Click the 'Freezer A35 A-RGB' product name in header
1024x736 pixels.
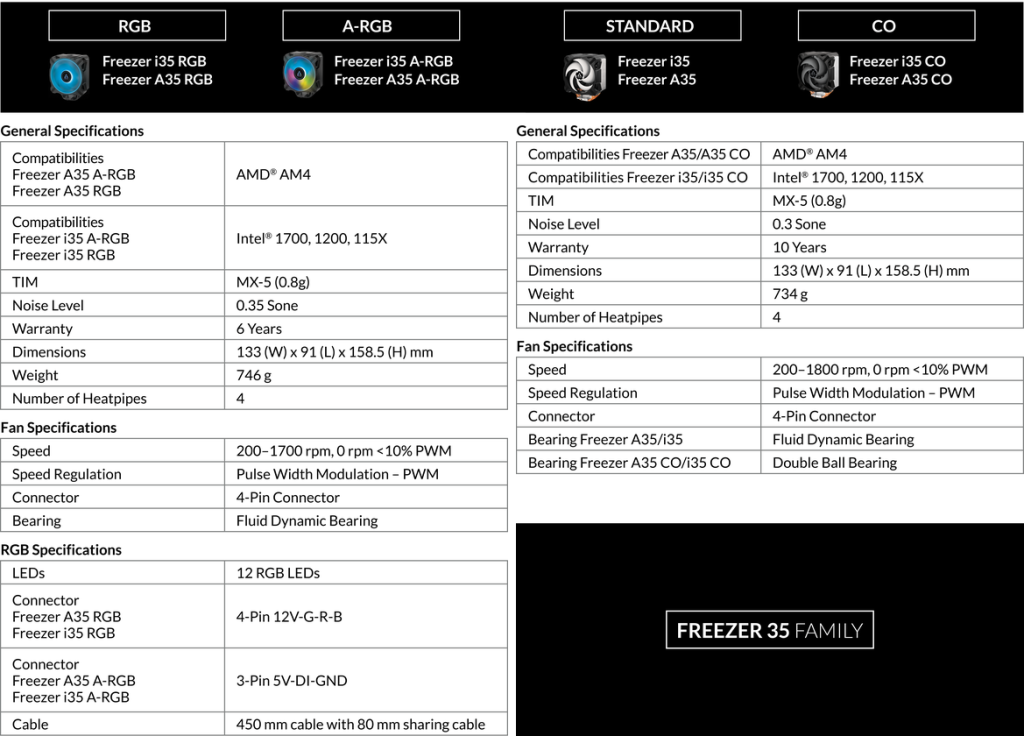tap(396, 80)
